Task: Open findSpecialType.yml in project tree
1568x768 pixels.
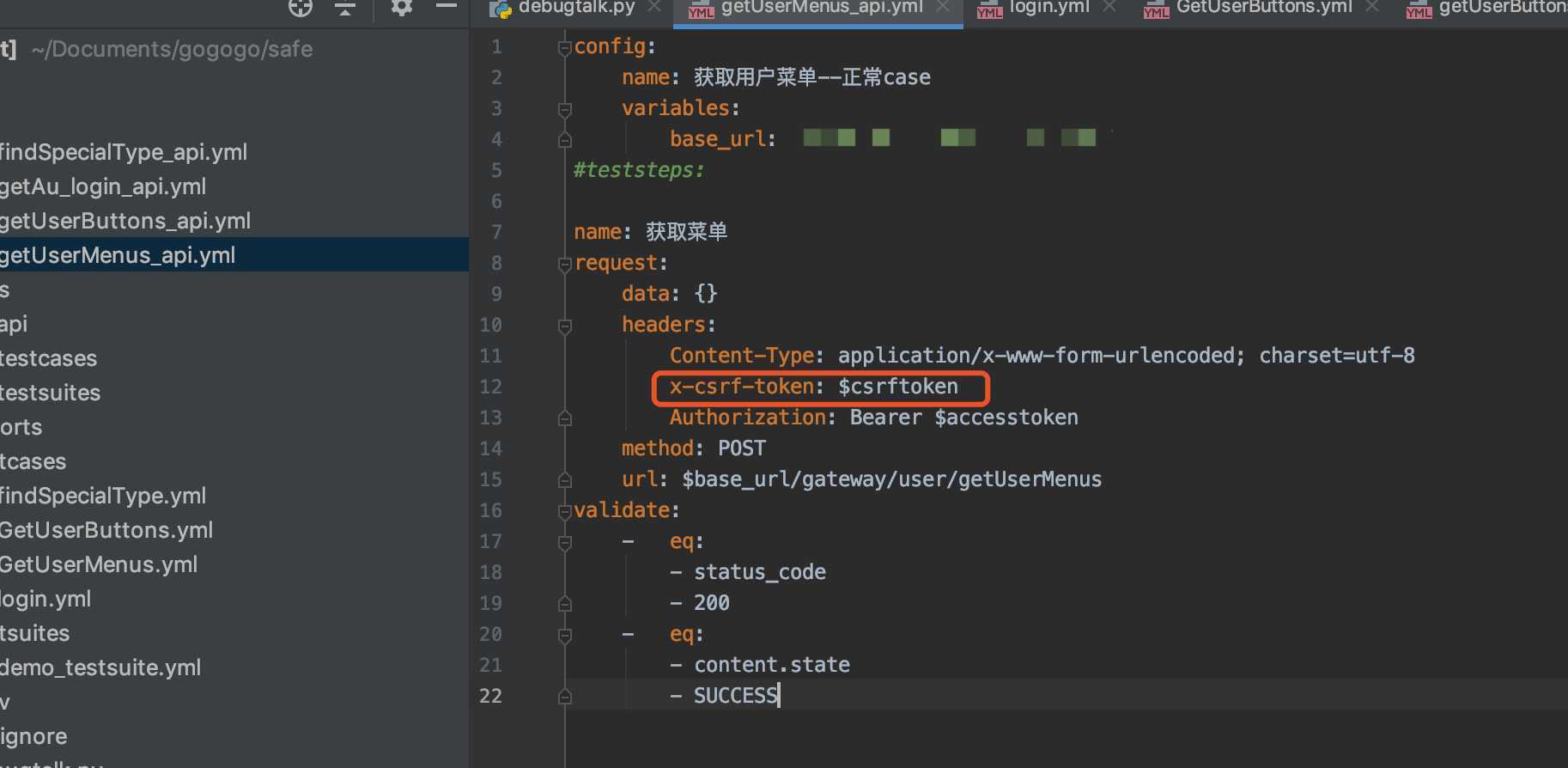Action: [x=103, y=496]
